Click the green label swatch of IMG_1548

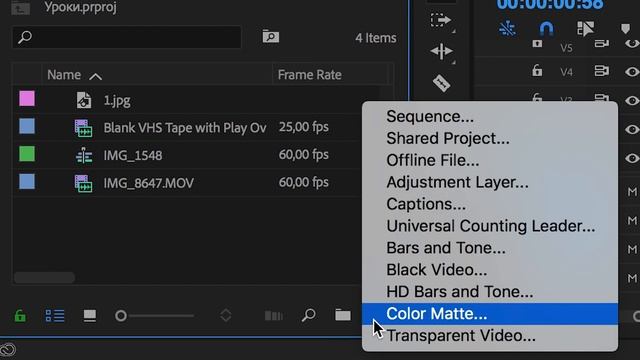(x=27, y=154)
